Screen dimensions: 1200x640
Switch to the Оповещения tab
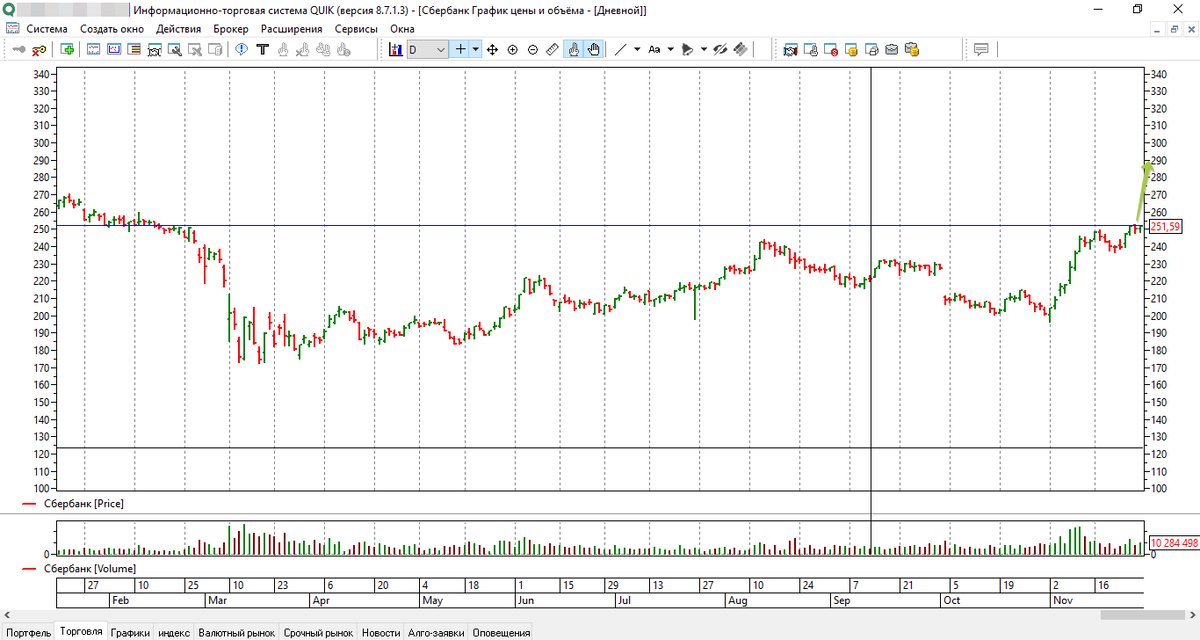pyautogui.click(x=501, y=632)
